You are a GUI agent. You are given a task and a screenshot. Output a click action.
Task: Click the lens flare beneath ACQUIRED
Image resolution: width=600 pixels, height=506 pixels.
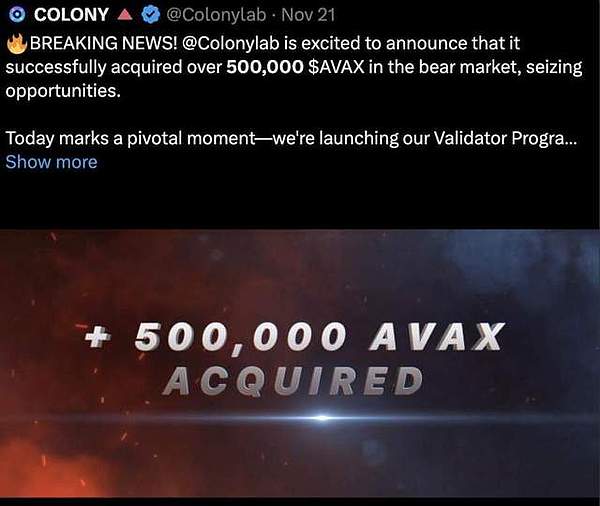coord(319,417)
